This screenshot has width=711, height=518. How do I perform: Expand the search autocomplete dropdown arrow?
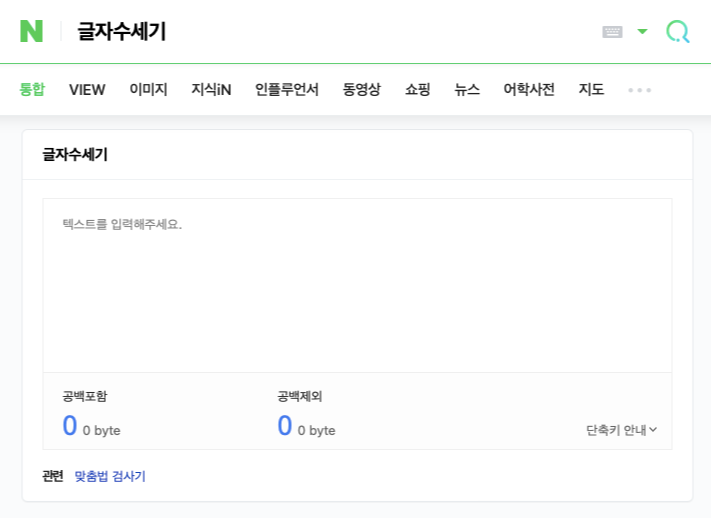pos(642,31)
